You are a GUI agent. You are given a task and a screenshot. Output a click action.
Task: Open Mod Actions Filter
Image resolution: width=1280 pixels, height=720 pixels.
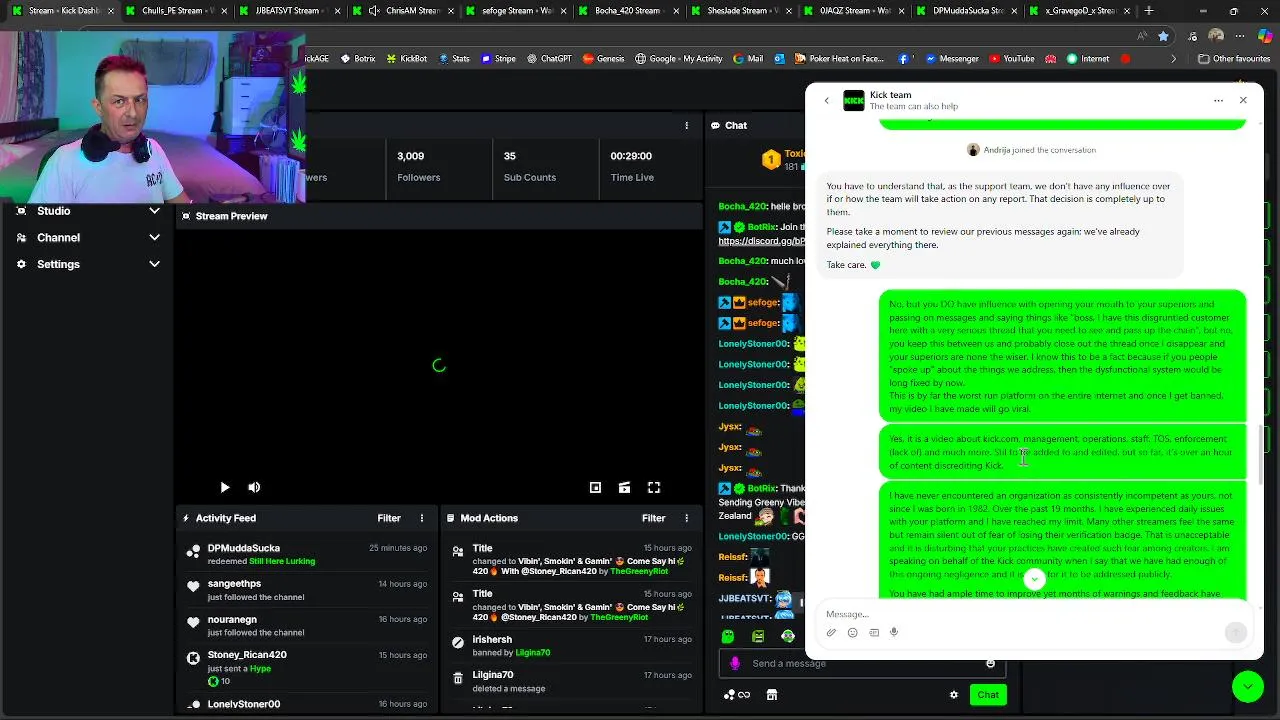[653, 518]
